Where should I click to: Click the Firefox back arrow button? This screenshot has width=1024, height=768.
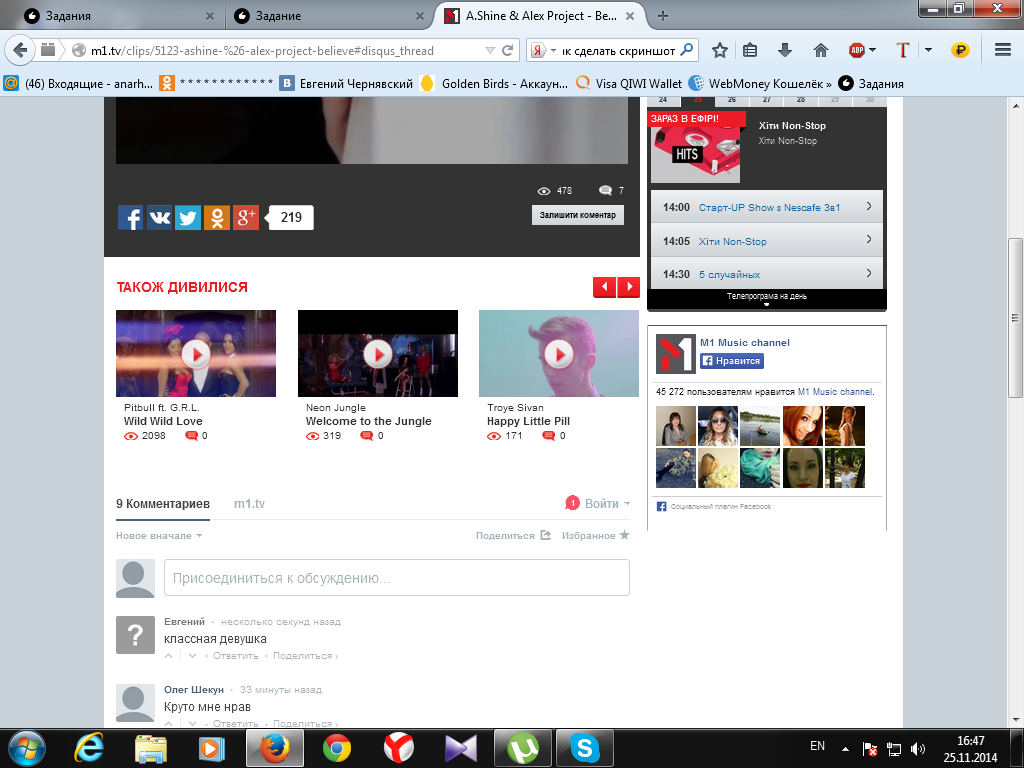point(20,50)
